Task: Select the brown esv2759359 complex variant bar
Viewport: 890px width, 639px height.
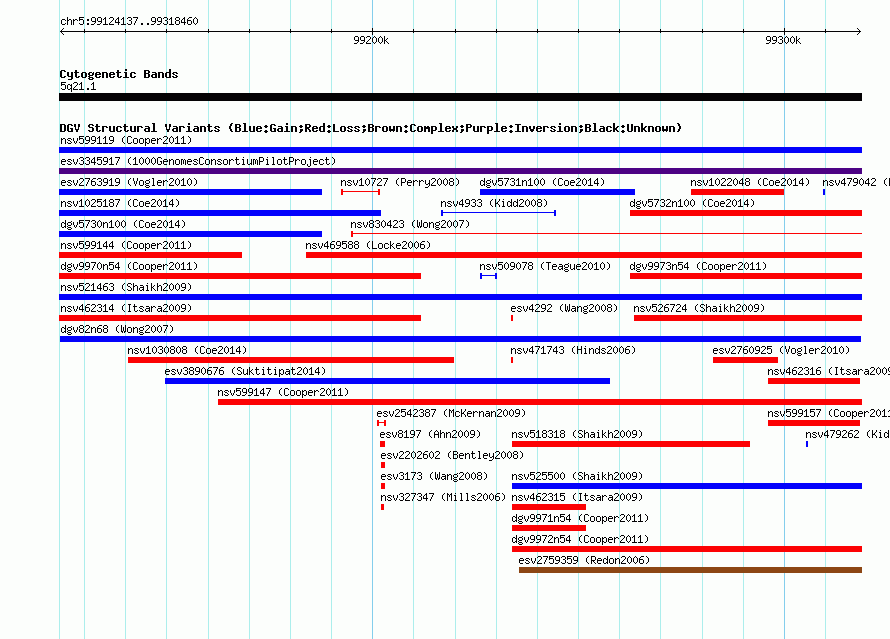Action: [x=690, y=570]
